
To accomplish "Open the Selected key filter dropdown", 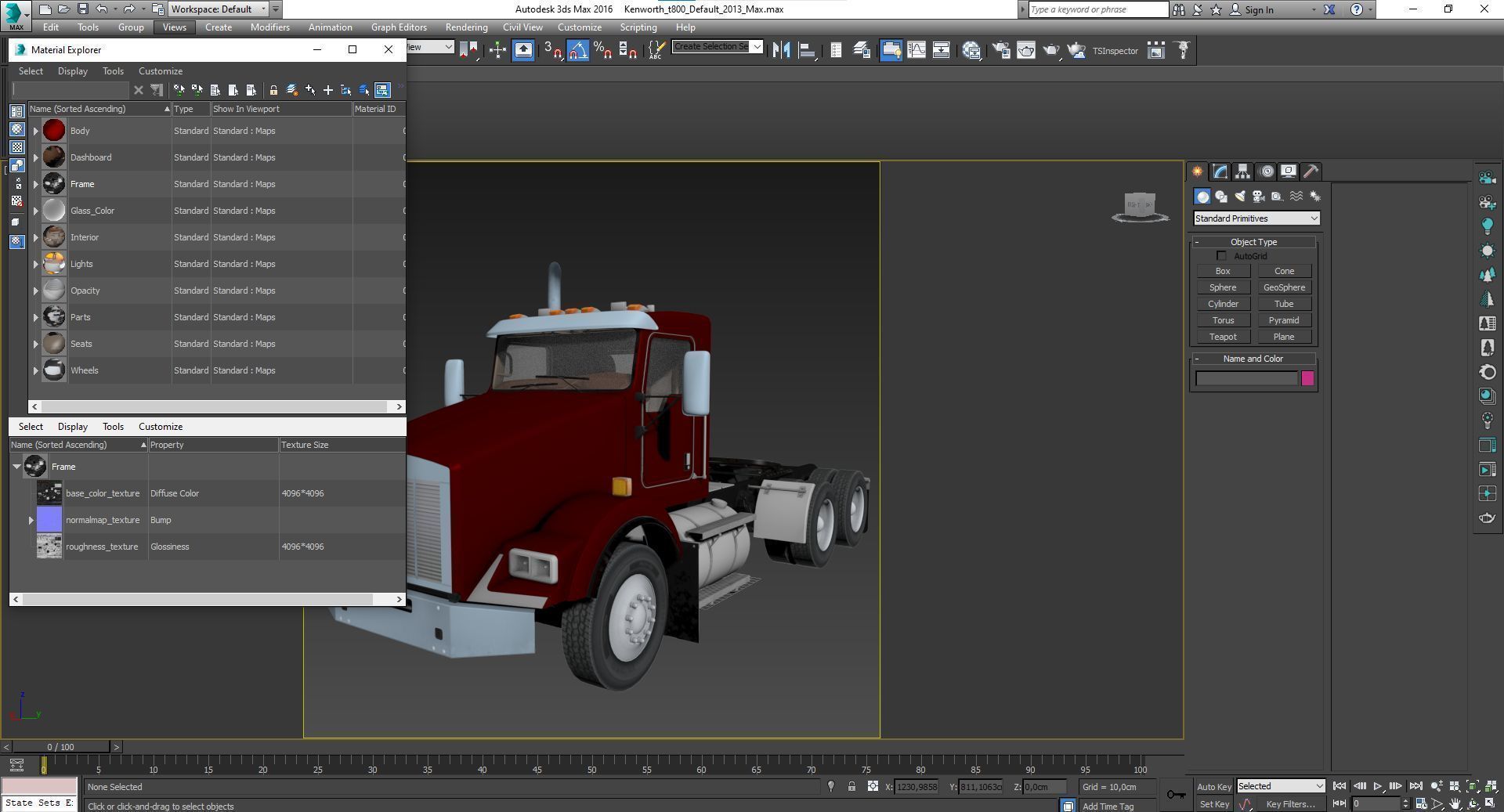I will (x=1281, y=786).
